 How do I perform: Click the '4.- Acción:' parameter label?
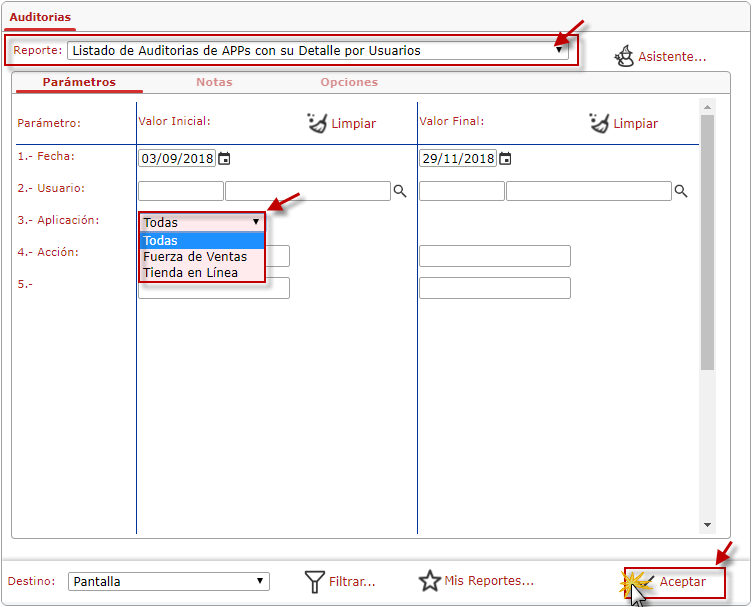point(48,252)
